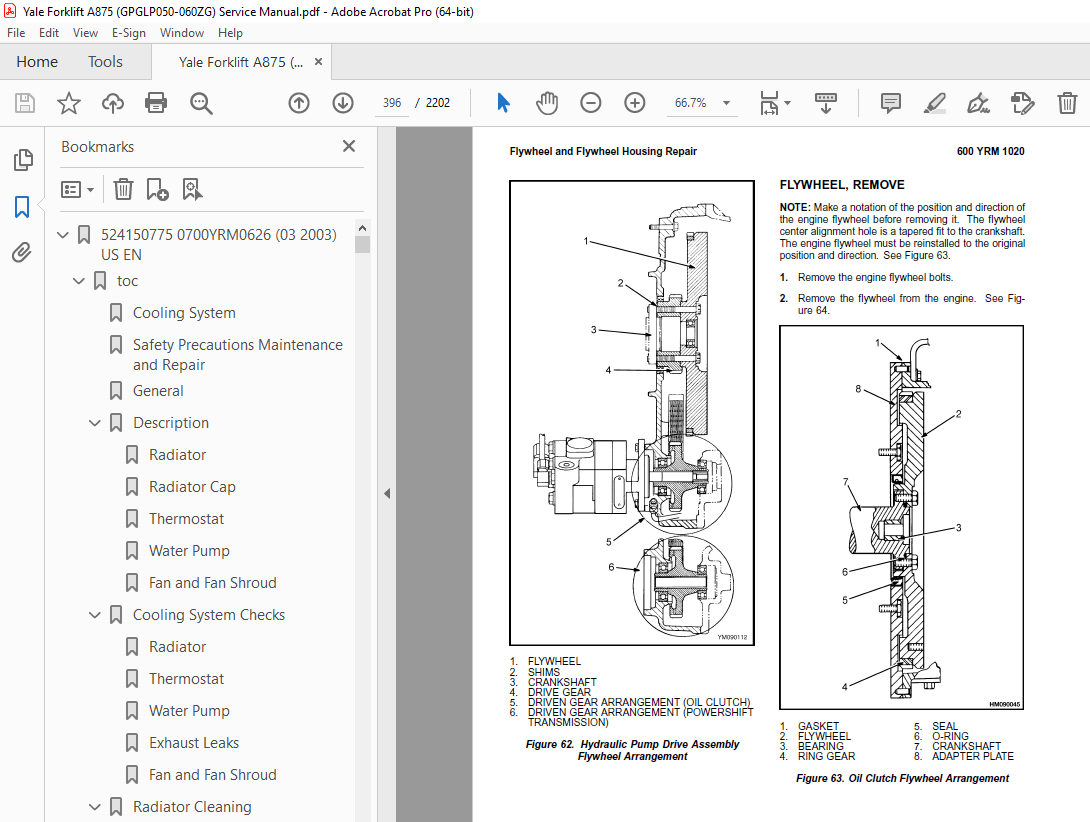This screenshot has height=822, width=1090.
Task: Click the Save file icon
Action: point(25,103)
